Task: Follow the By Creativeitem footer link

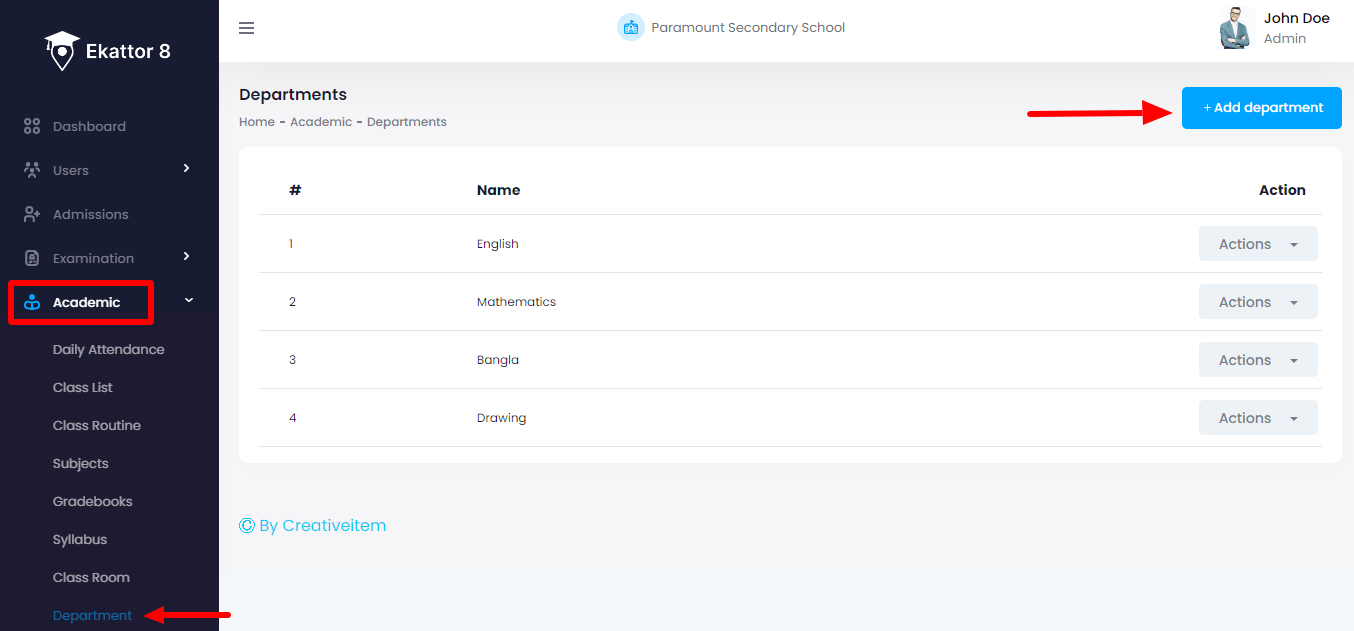Action: click(313, 525)
